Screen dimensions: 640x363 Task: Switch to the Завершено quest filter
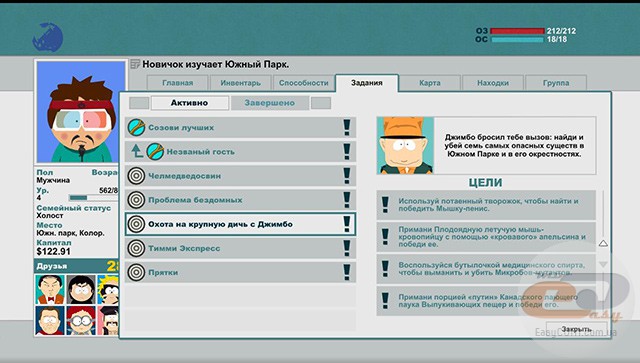tap(270, 103)
